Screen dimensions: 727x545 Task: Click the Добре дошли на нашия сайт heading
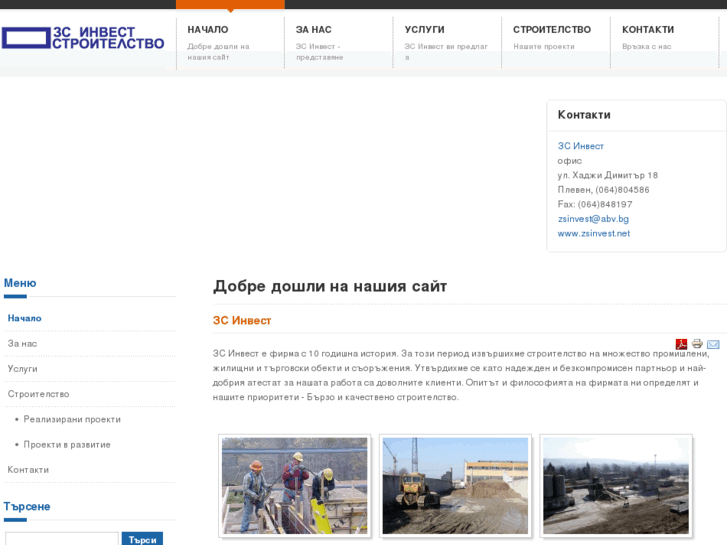330,286
